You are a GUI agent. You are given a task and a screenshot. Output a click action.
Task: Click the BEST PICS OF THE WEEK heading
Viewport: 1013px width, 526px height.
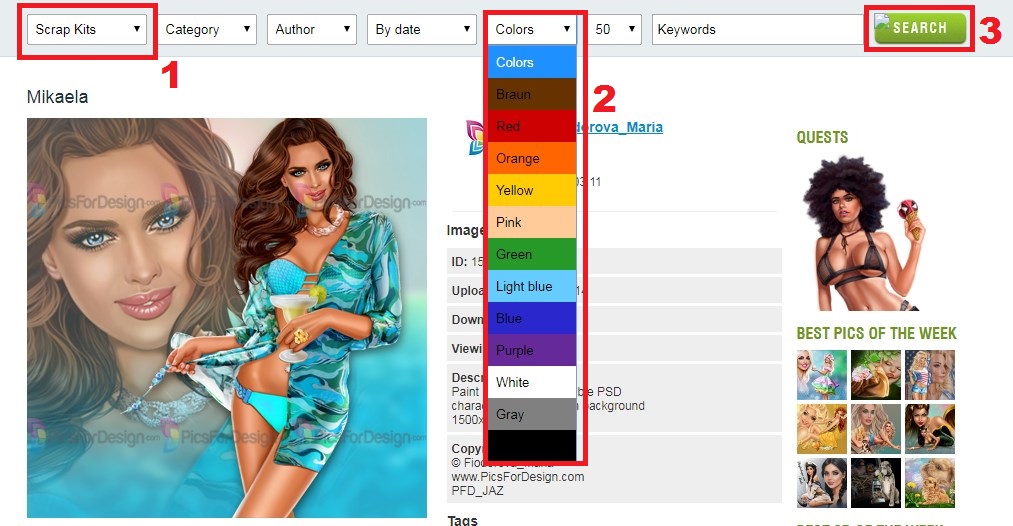coord(876,333)
